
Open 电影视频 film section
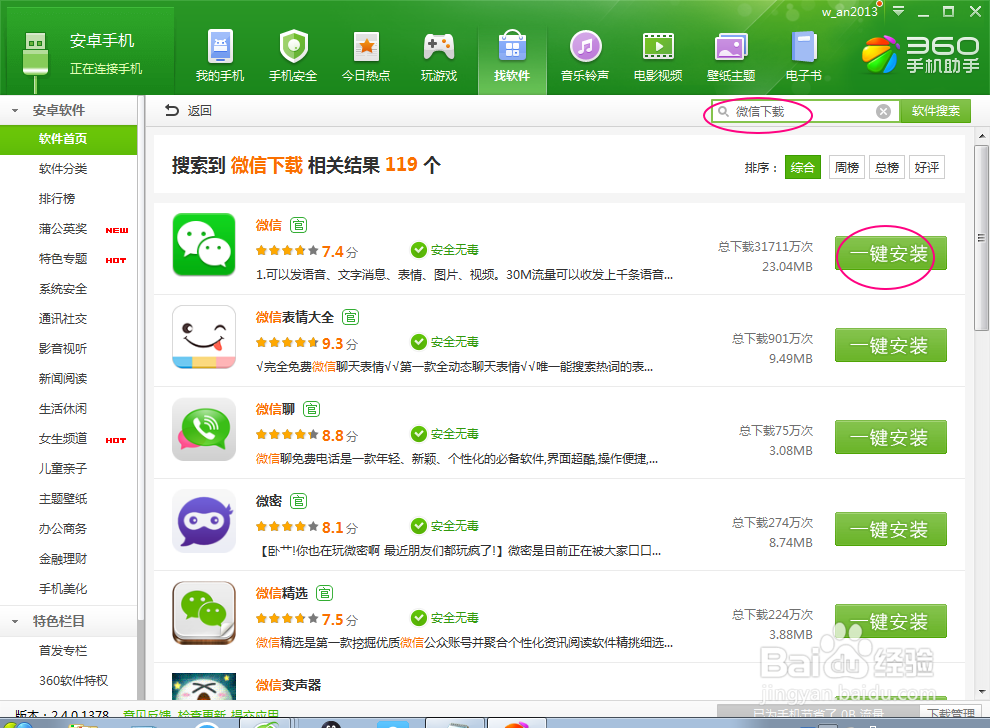click(x=658, y=56)
